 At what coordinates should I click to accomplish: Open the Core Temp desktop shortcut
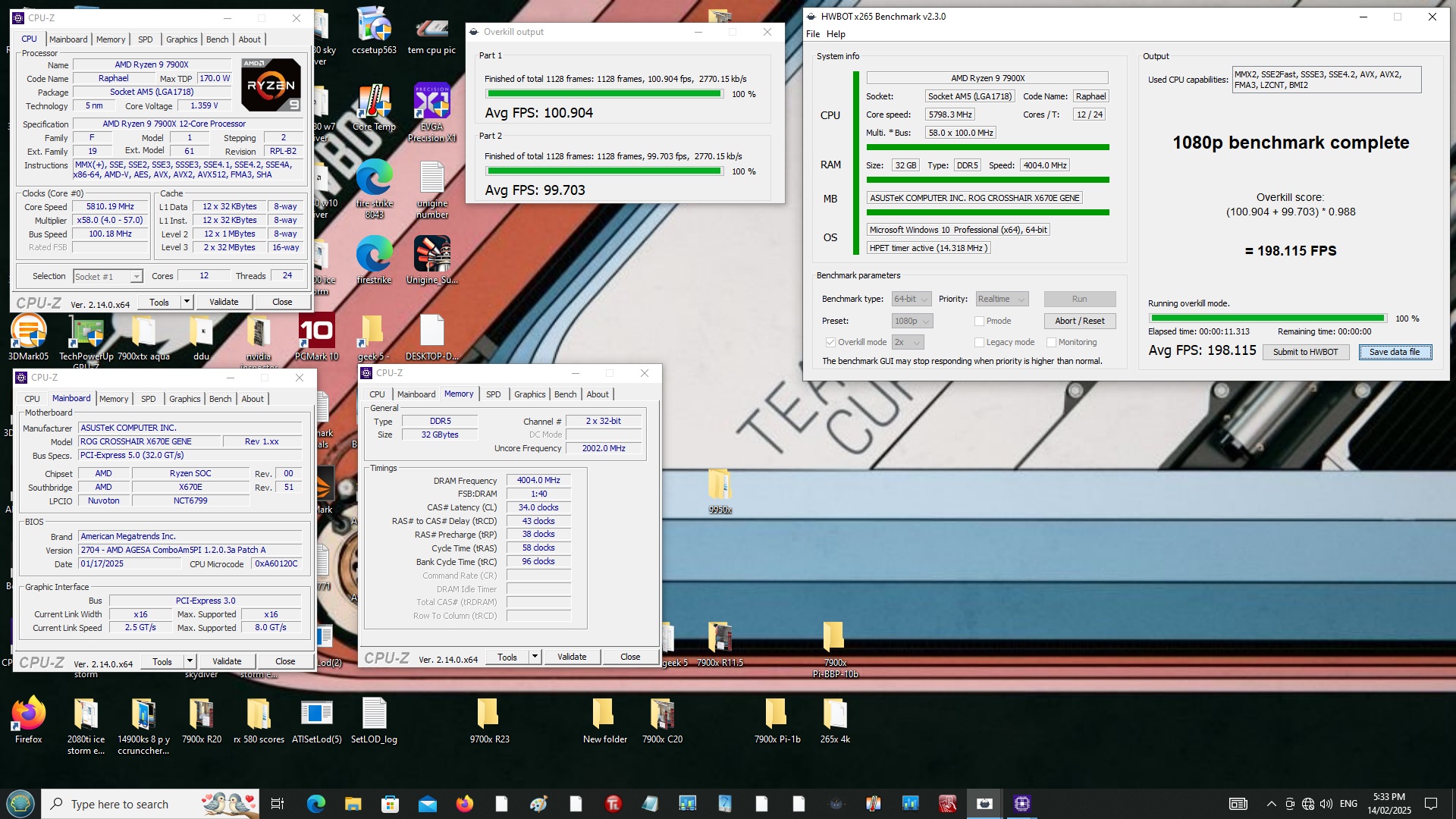tap(374, 107)
